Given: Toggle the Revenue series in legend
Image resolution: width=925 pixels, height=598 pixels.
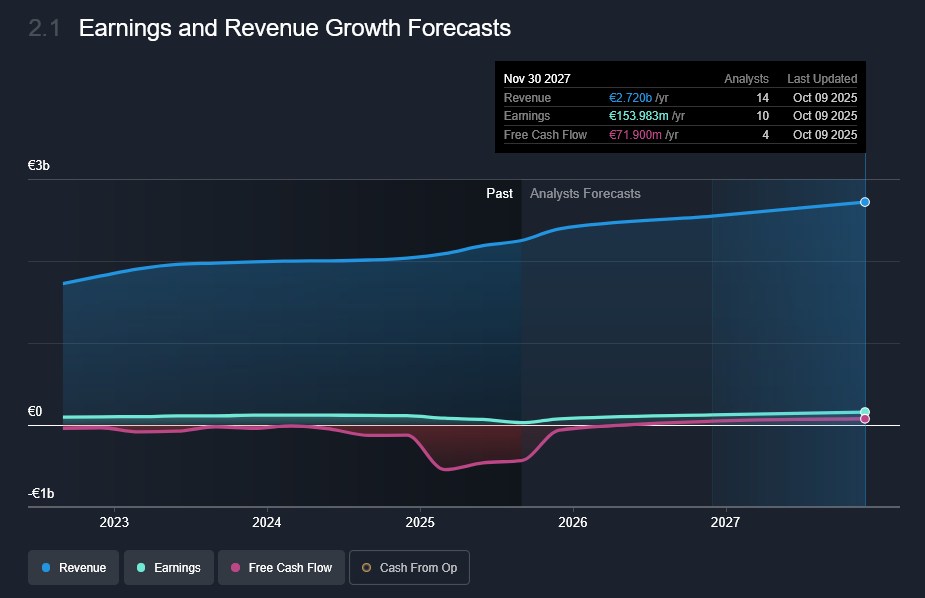Looking at the screenshot, I should click(x=73, y=568).
